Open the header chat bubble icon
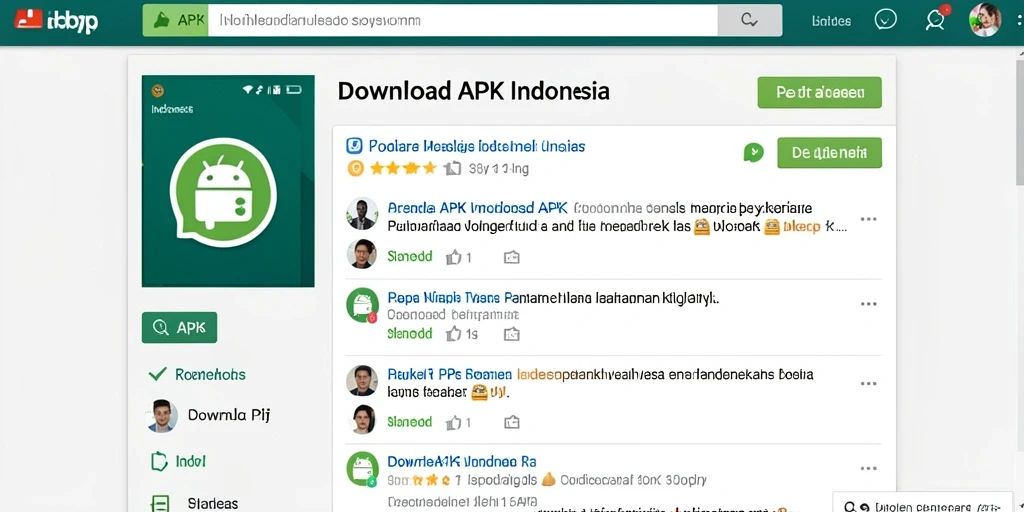The width and height of the screenshot is (1024, 512). click(885, 20)
